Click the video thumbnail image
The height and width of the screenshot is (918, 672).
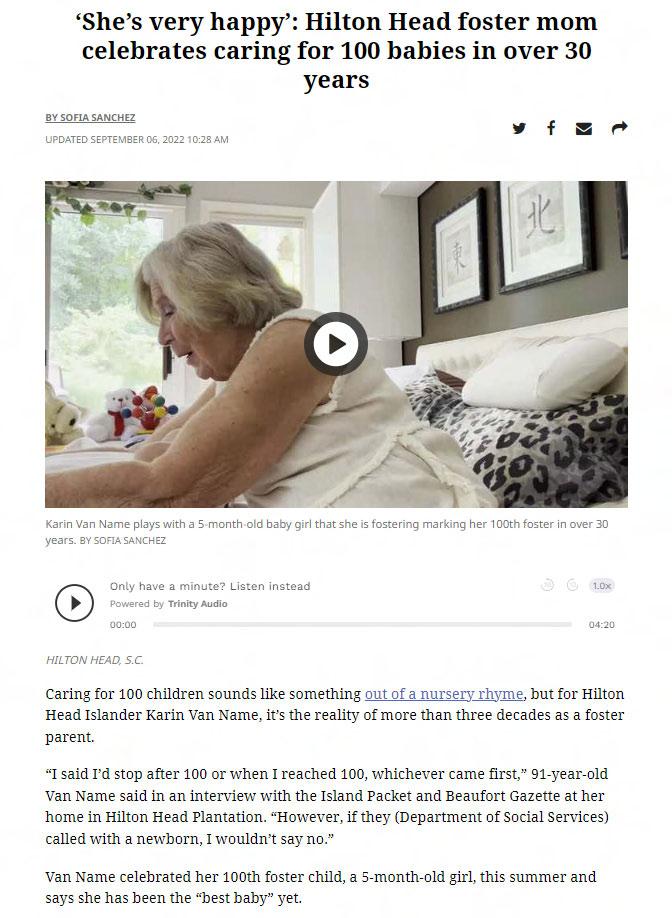point(336,344)
